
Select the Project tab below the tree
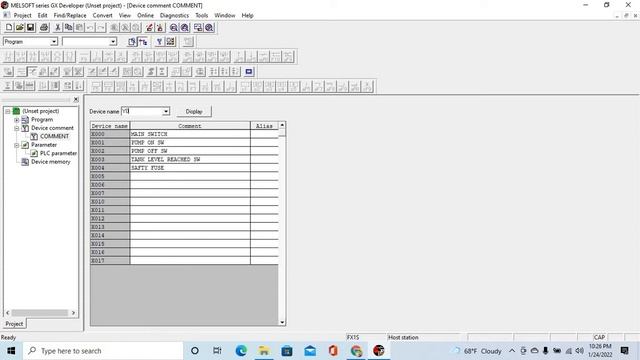pyautogui.click(x=14, y=324)
